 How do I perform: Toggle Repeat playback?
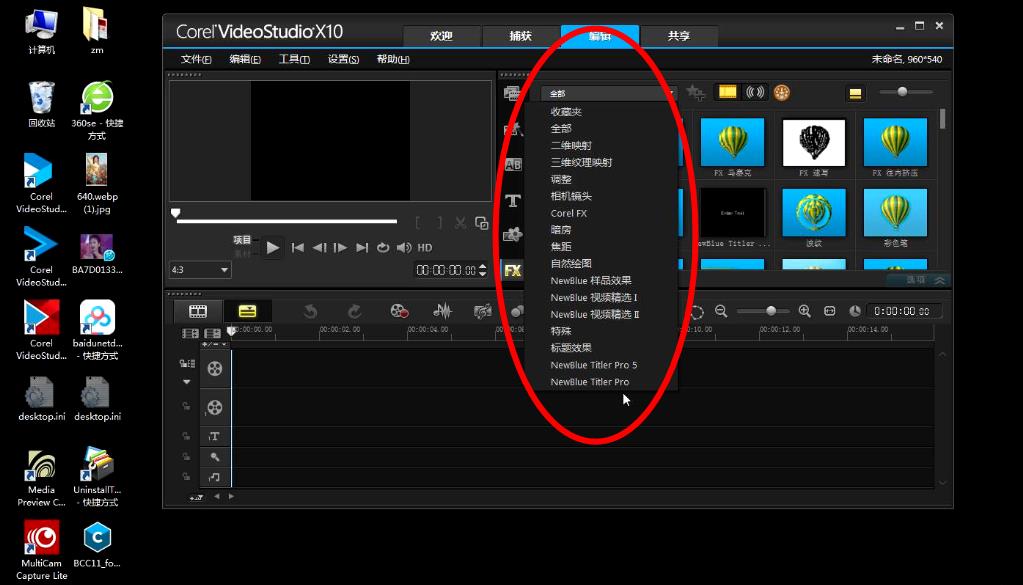383,247
